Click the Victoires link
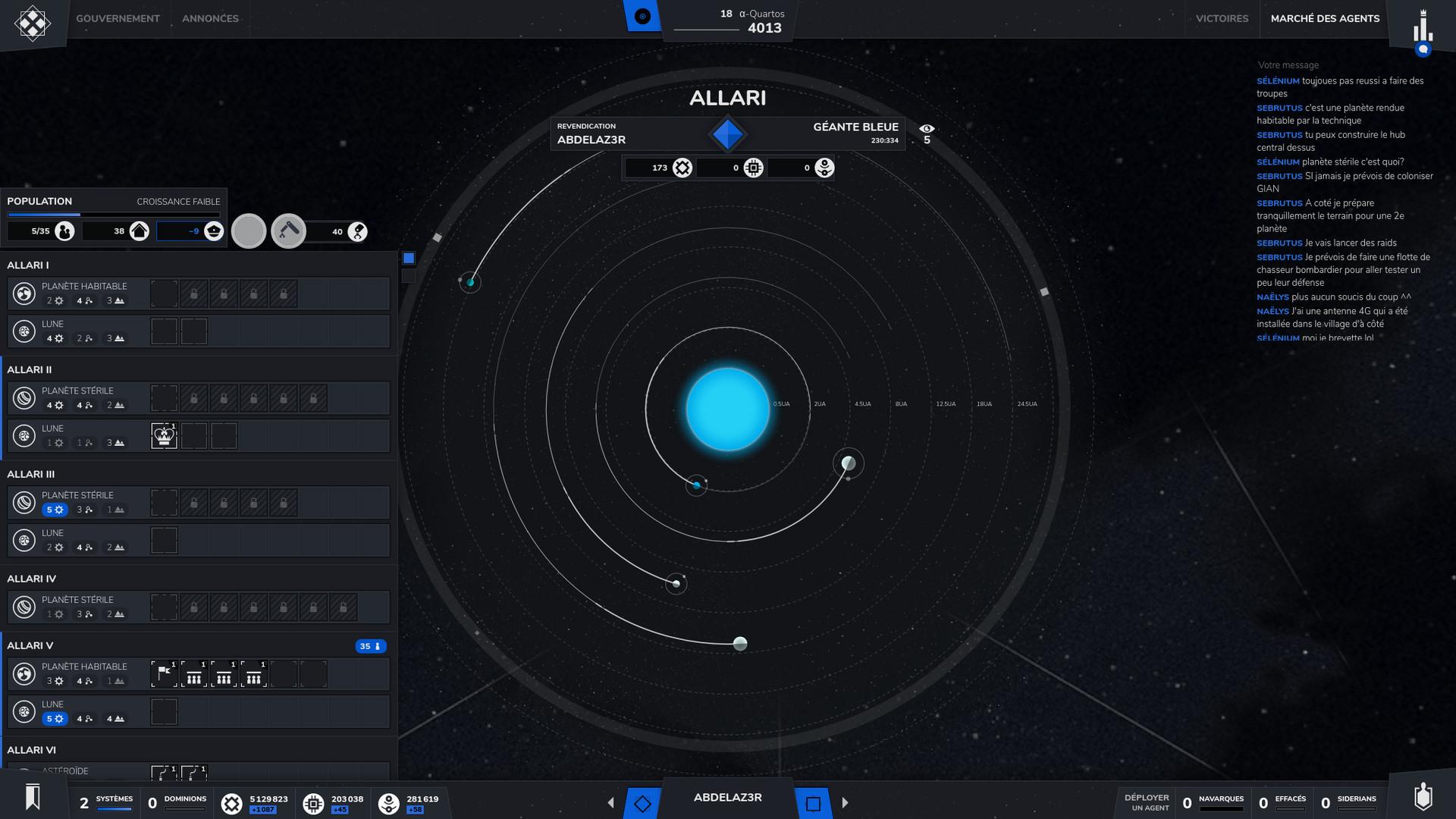The height and width of the screenshot is (819, 1456). pyautogui.click(x=1222, y=18)
